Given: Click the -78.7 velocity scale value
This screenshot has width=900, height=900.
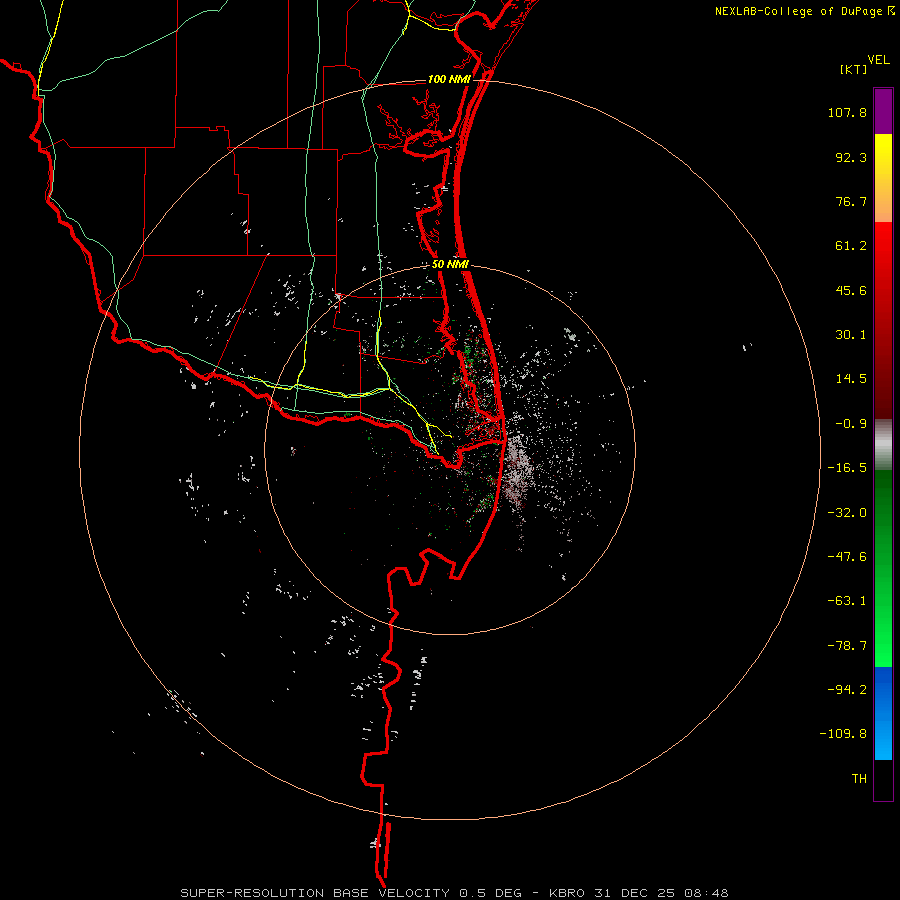Looking at the screenshot, I should 847,646.
